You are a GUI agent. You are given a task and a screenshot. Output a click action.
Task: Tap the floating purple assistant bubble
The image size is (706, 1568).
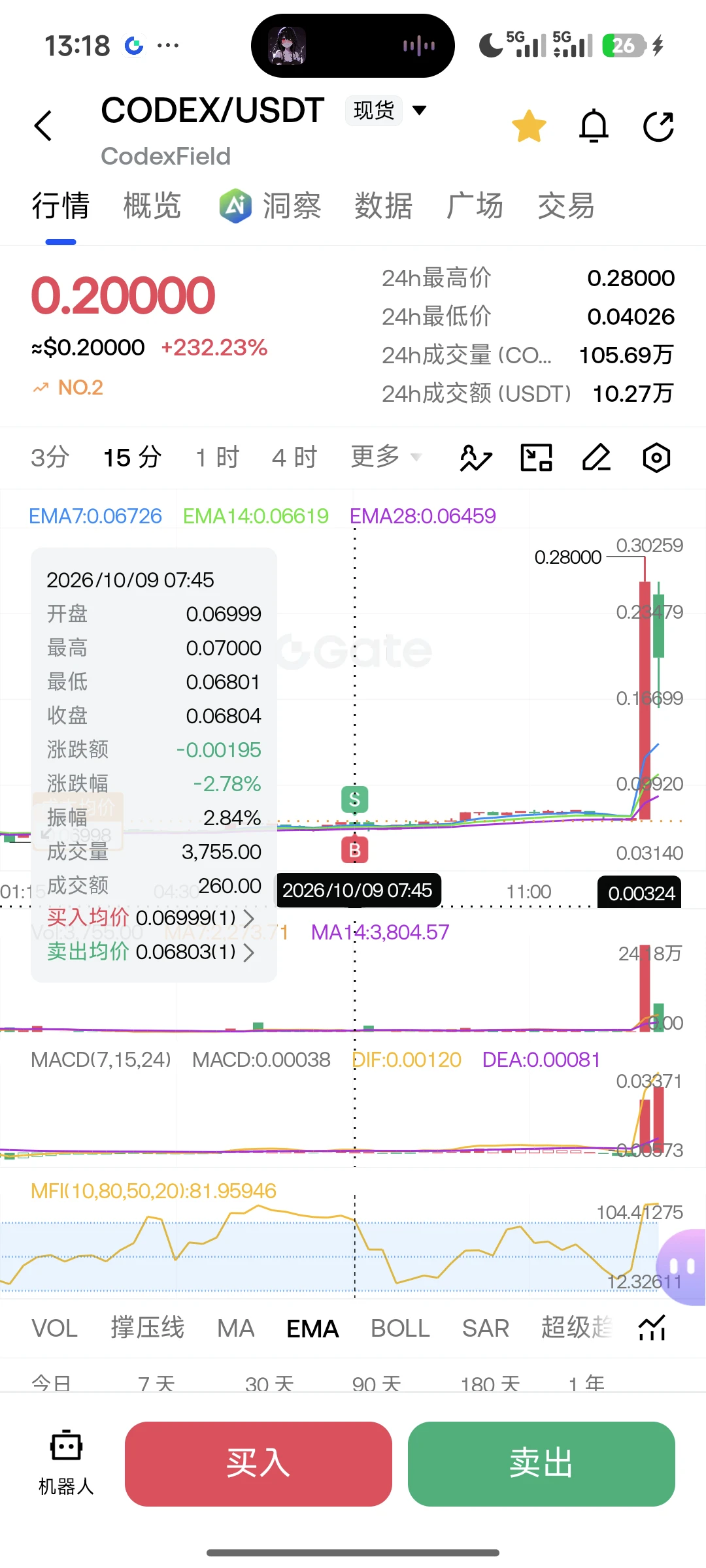tap(681, 1267)
